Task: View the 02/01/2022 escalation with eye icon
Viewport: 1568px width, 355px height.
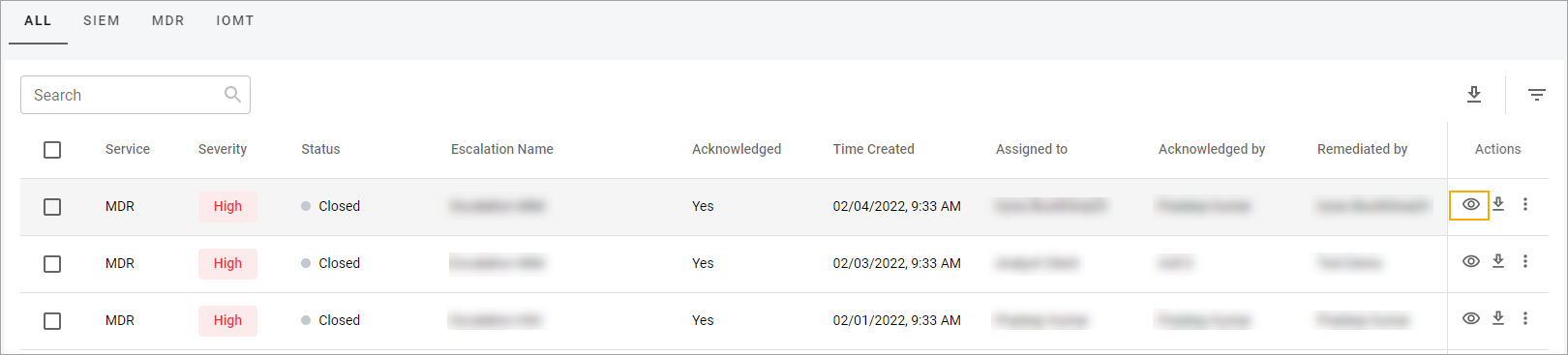Action: (1470, 318)
